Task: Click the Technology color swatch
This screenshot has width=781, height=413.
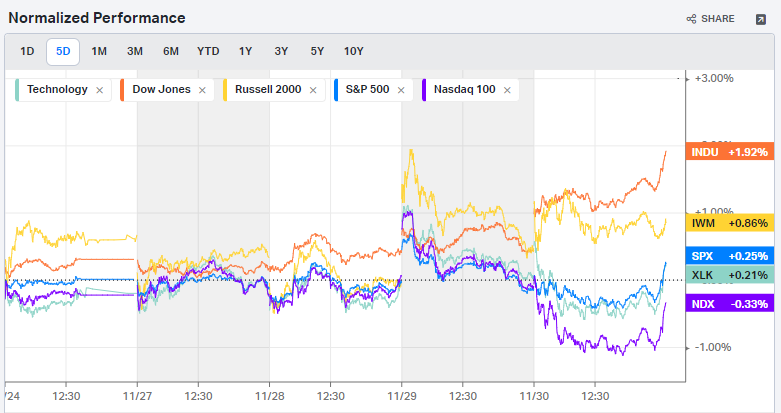Action: pyautogui.click(x=20, y=90)
